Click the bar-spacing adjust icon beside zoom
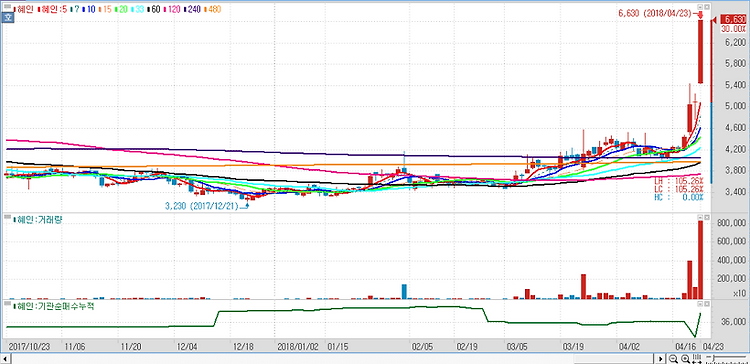This screenshot has height=364, width=750. (x=697, y=359)
